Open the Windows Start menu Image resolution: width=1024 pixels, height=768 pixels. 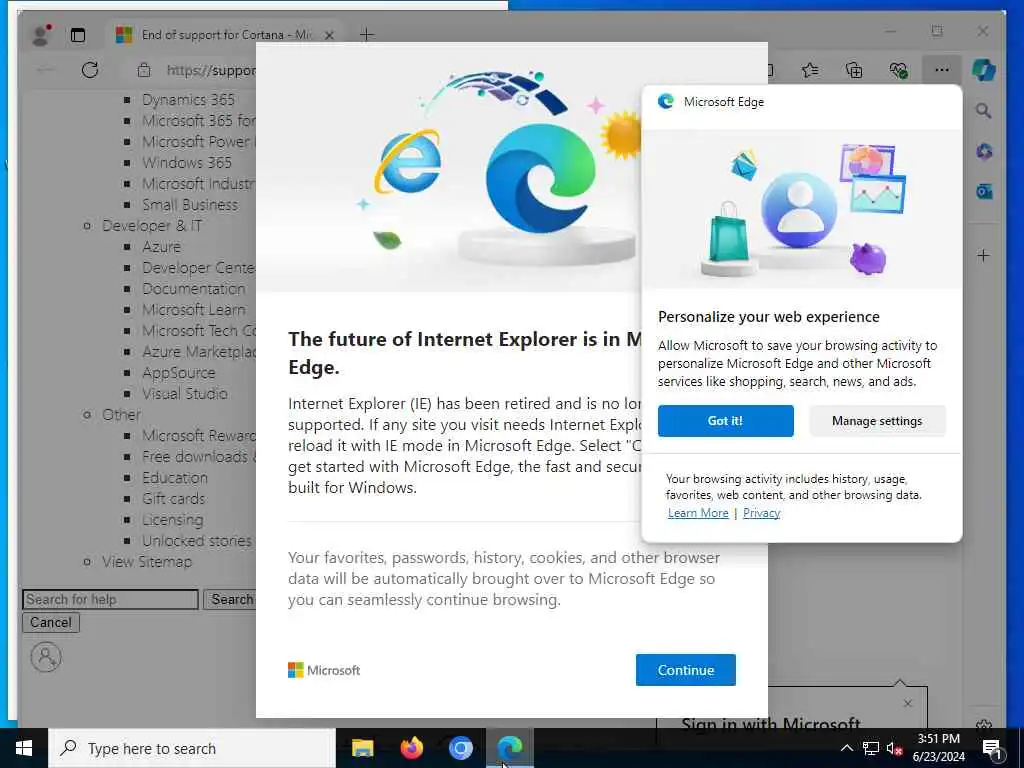click(x=24, y=748)
